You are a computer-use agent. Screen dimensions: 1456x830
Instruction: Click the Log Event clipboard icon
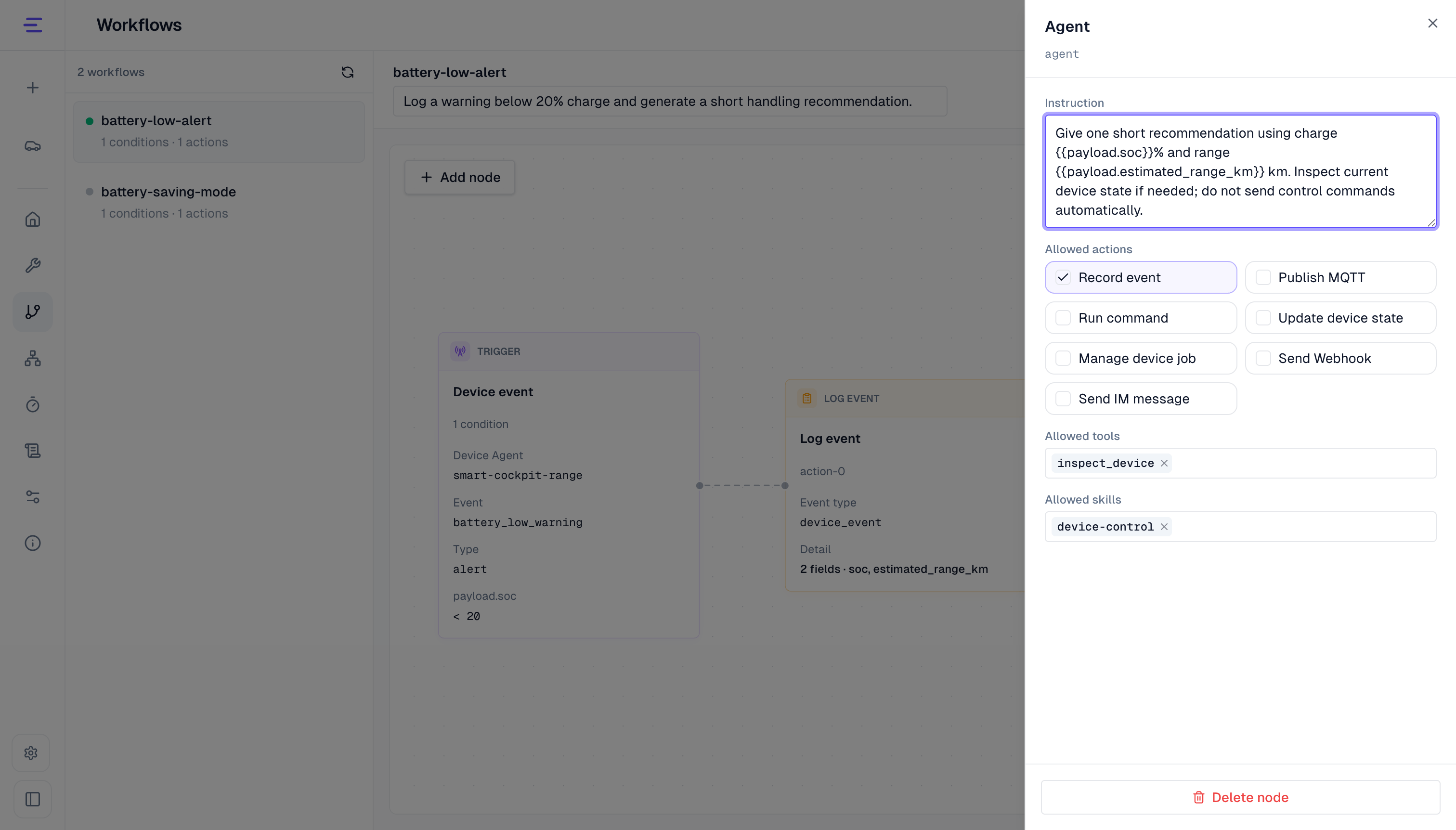click(806, 399)
